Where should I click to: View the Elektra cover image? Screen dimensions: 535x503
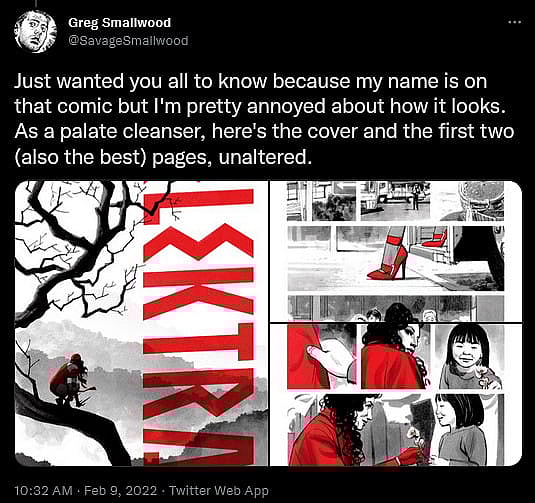(x=141, y=324)
